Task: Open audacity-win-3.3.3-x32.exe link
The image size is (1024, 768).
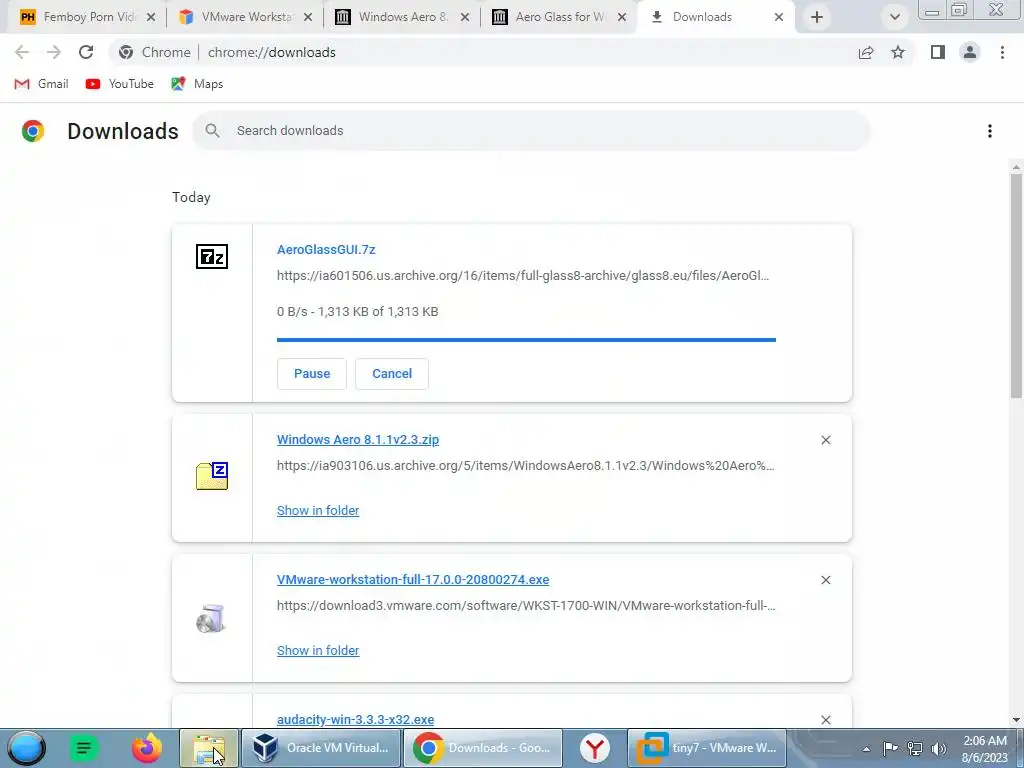Action: click(x=355, y=719)
